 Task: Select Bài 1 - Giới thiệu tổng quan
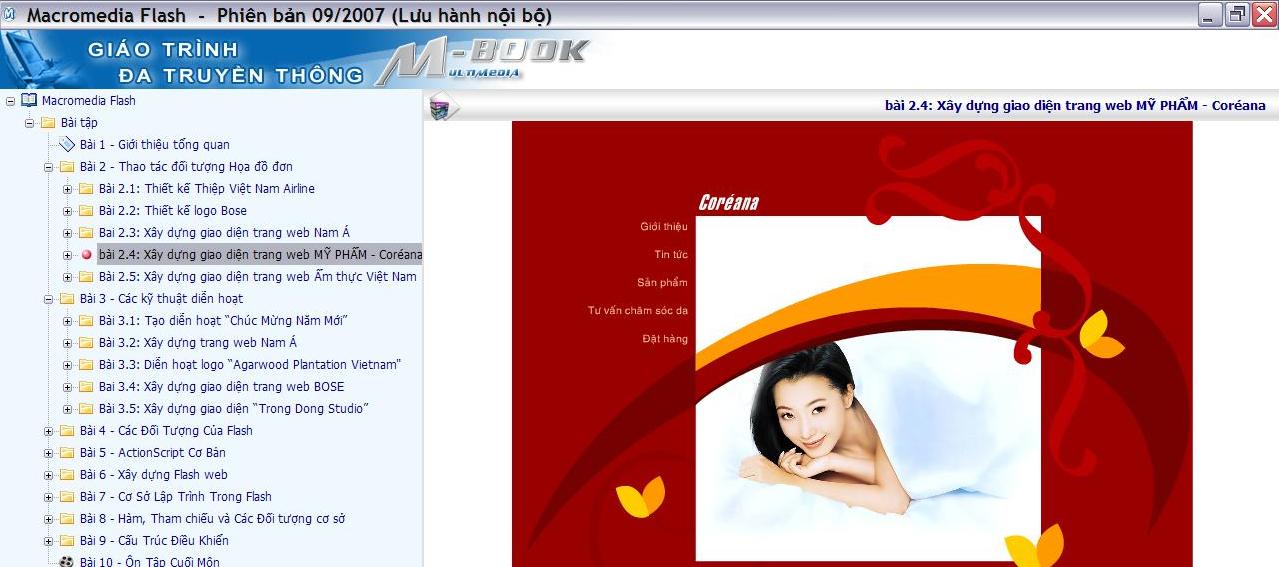155,145
